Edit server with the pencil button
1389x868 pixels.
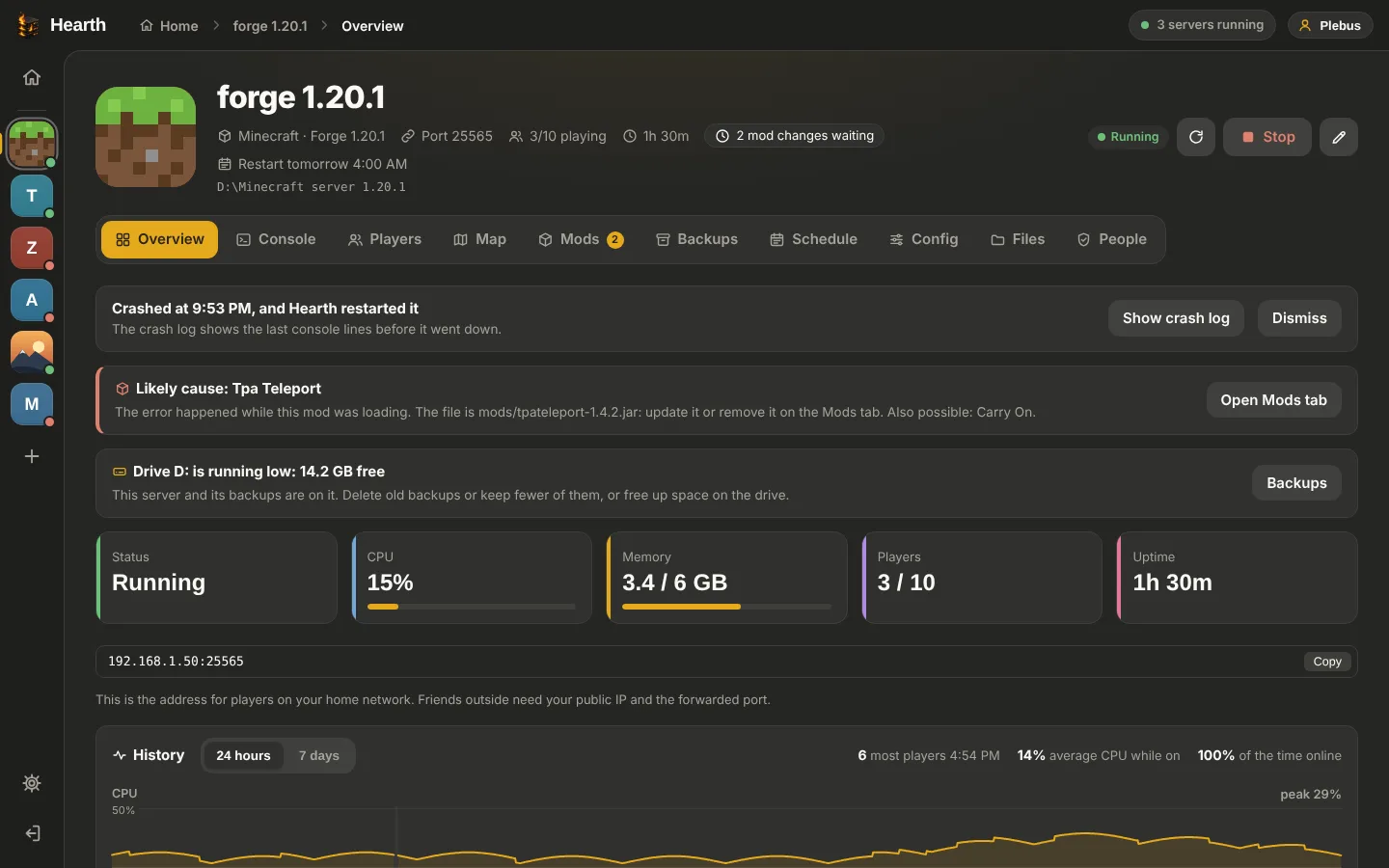pyautogui.click(x=1339, y=137)
